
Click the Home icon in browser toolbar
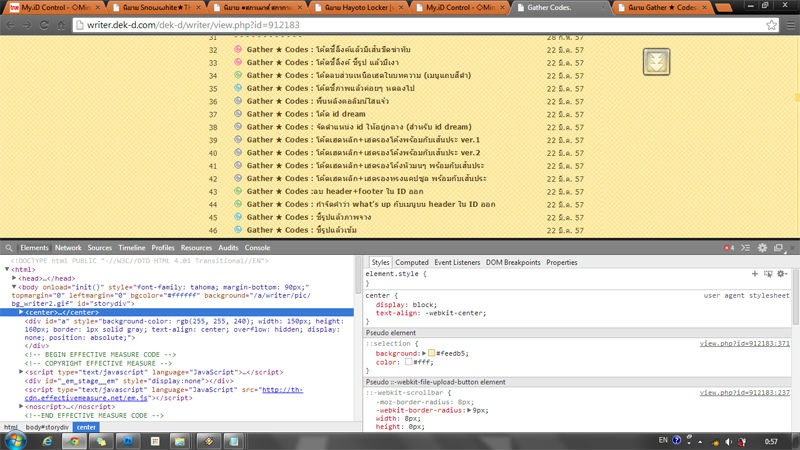click(x=61, y=25)
